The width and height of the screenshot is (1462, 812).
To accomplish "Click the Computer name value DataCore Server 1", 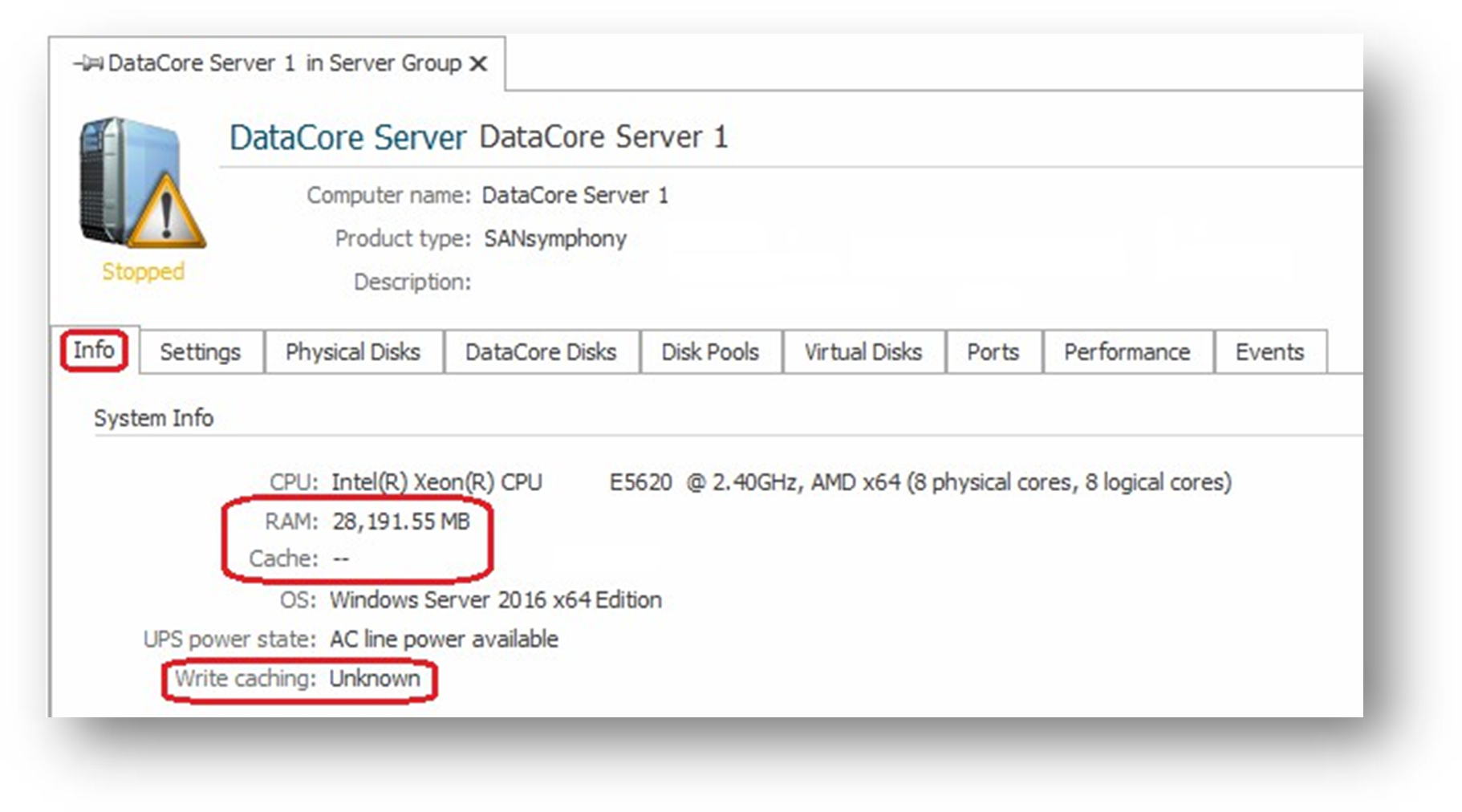I will click(x=575, y=196).
